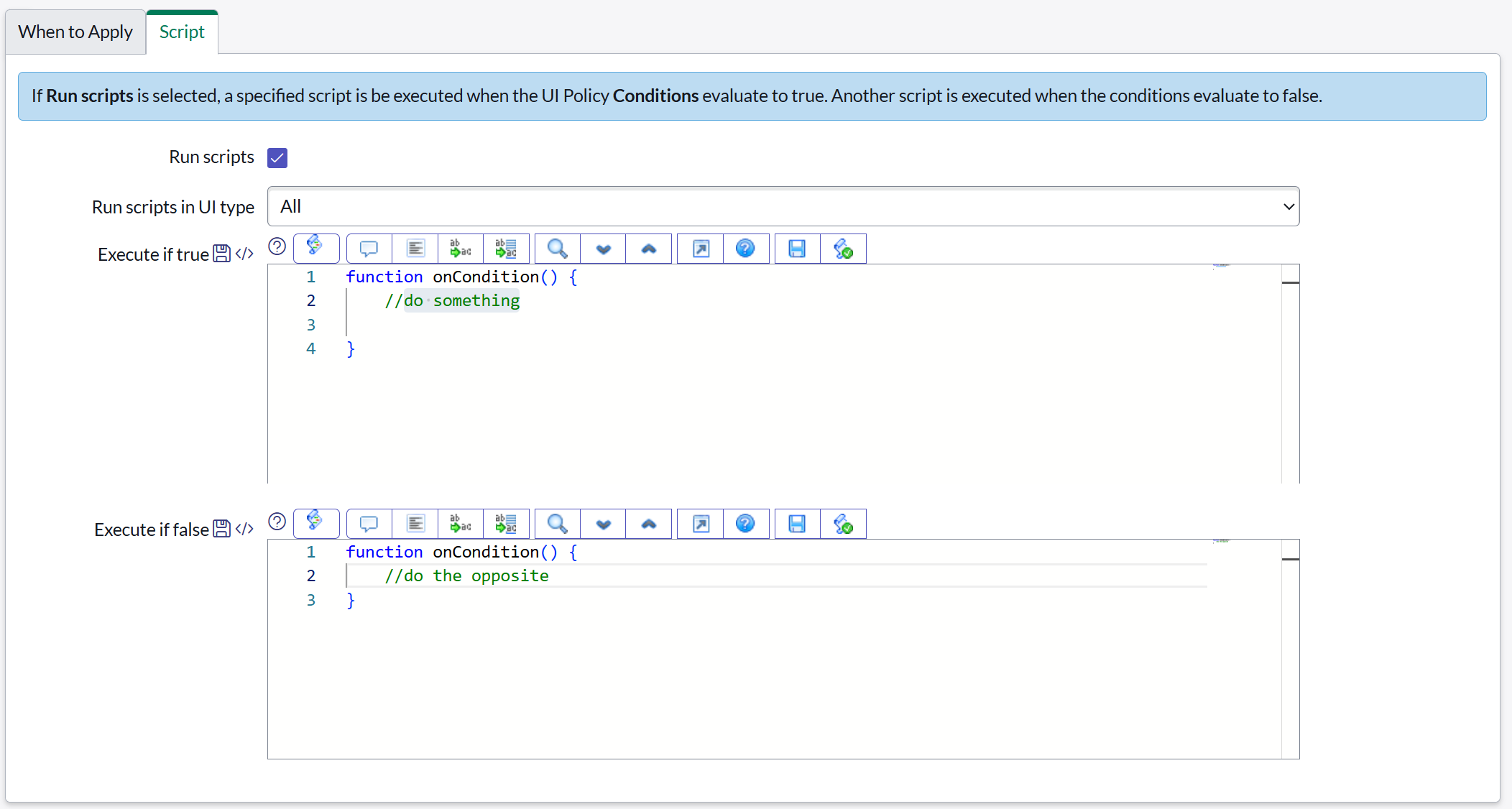Toggle syntax highlighting button for Execute if false

tap(316, 522)
